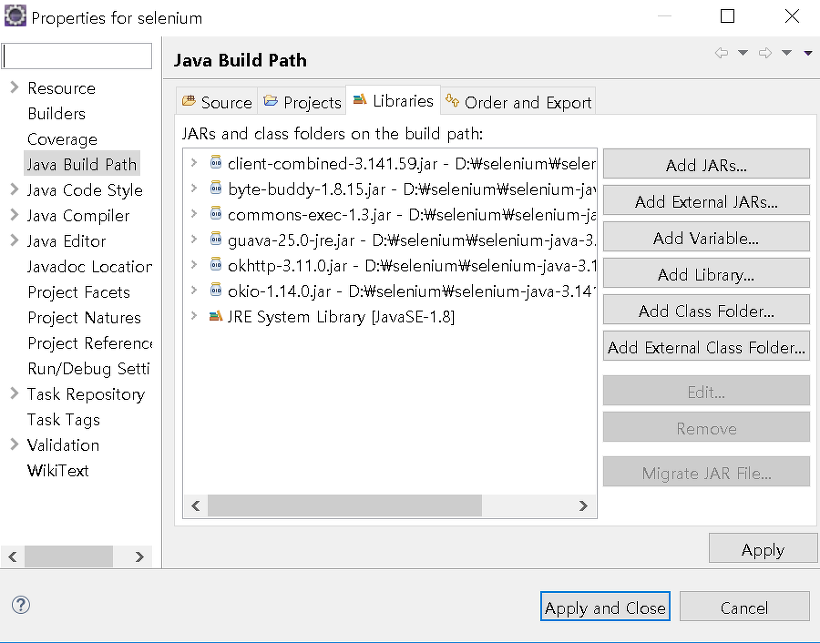Select the Libraries tab
The height and width of the screenshot is (643, 820).
(x=393, y=100)
